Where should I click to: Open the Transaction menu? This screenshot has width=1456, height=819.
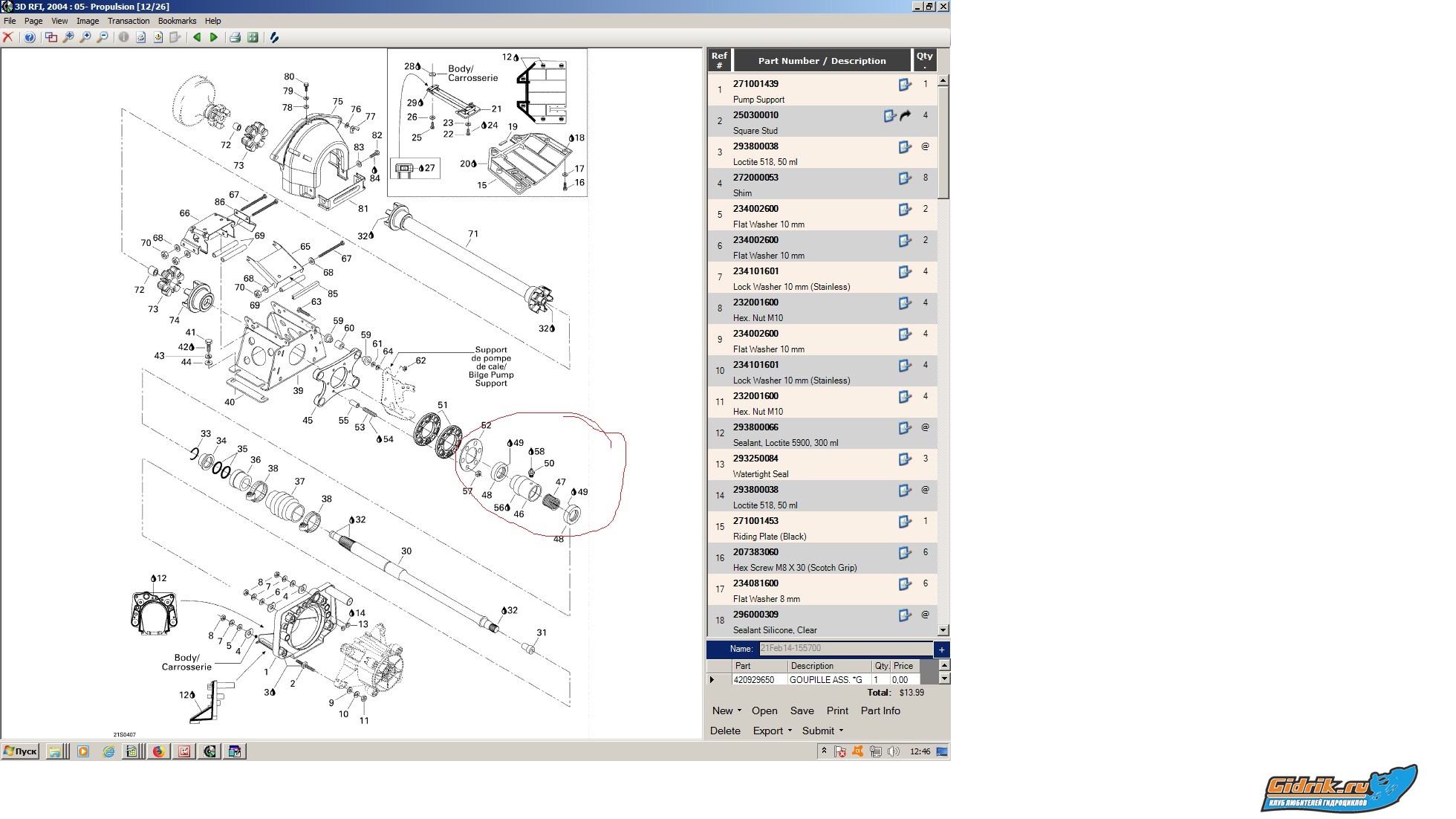(129, 21)
